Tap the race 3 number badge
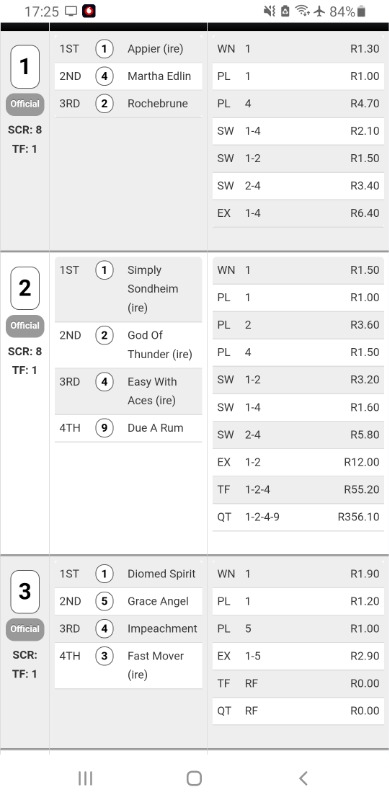Image resolution: width=389 pixels, height=800 pixels. 25,591
